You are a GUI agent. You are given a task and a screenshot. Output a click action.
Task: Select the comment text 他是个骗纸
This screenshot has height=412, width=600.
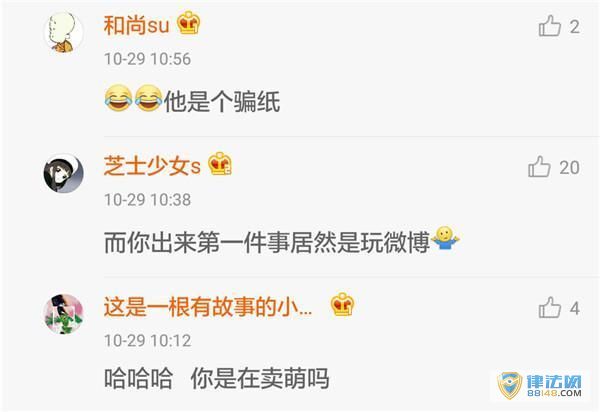(x=222, y=102)
